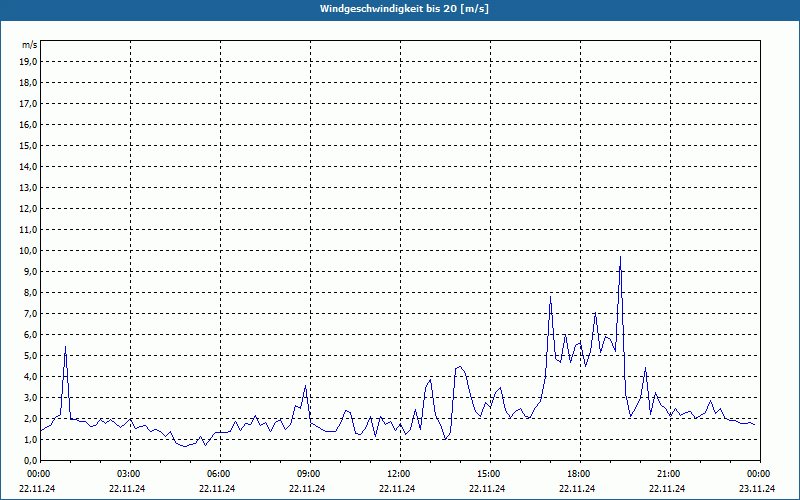Click the '21:00' x-axis time label
The height and width of the screenshot is (500, 800).
669,474
